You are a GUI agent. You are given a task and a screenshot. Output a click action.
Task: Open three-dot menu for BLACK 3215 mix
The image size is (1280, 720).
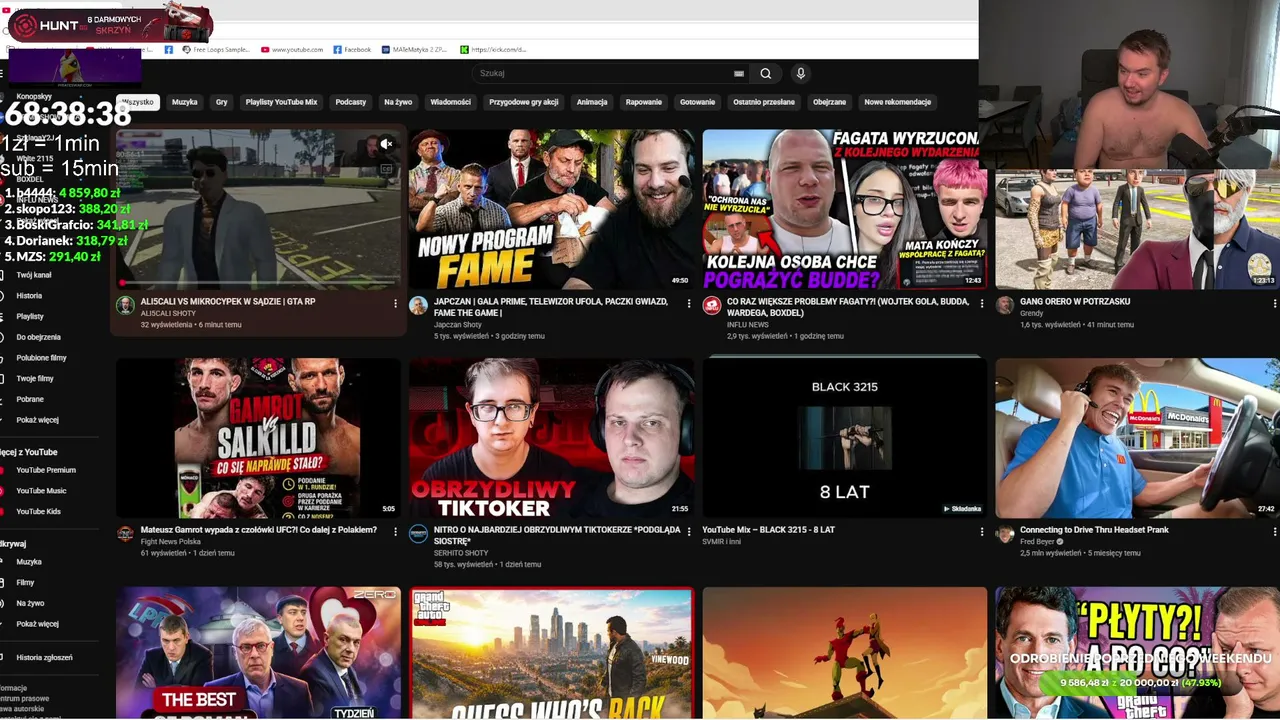[x=981, y=532]
